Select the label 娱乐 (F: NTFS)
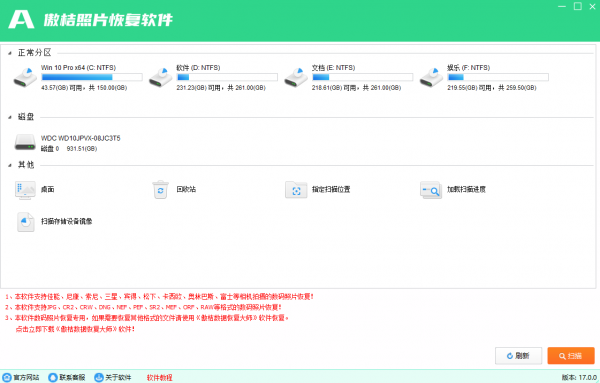This screenshot has width=600, height=383. pyautogui.click(x=469, y=68)
